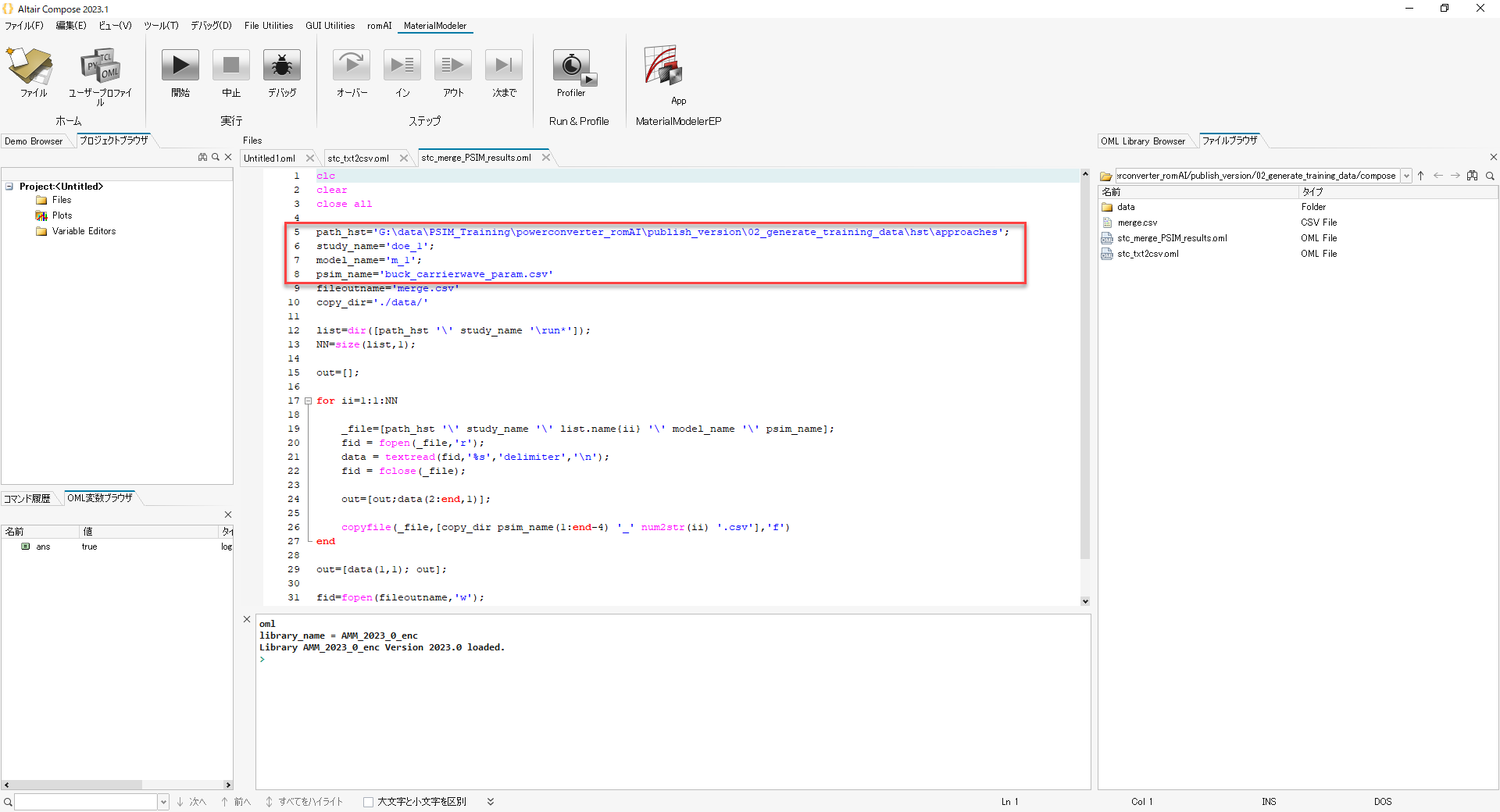This screenshot has height=812, width=1500.
Task: Open the 編集(E) menu
Action: [x=71, y=26]
